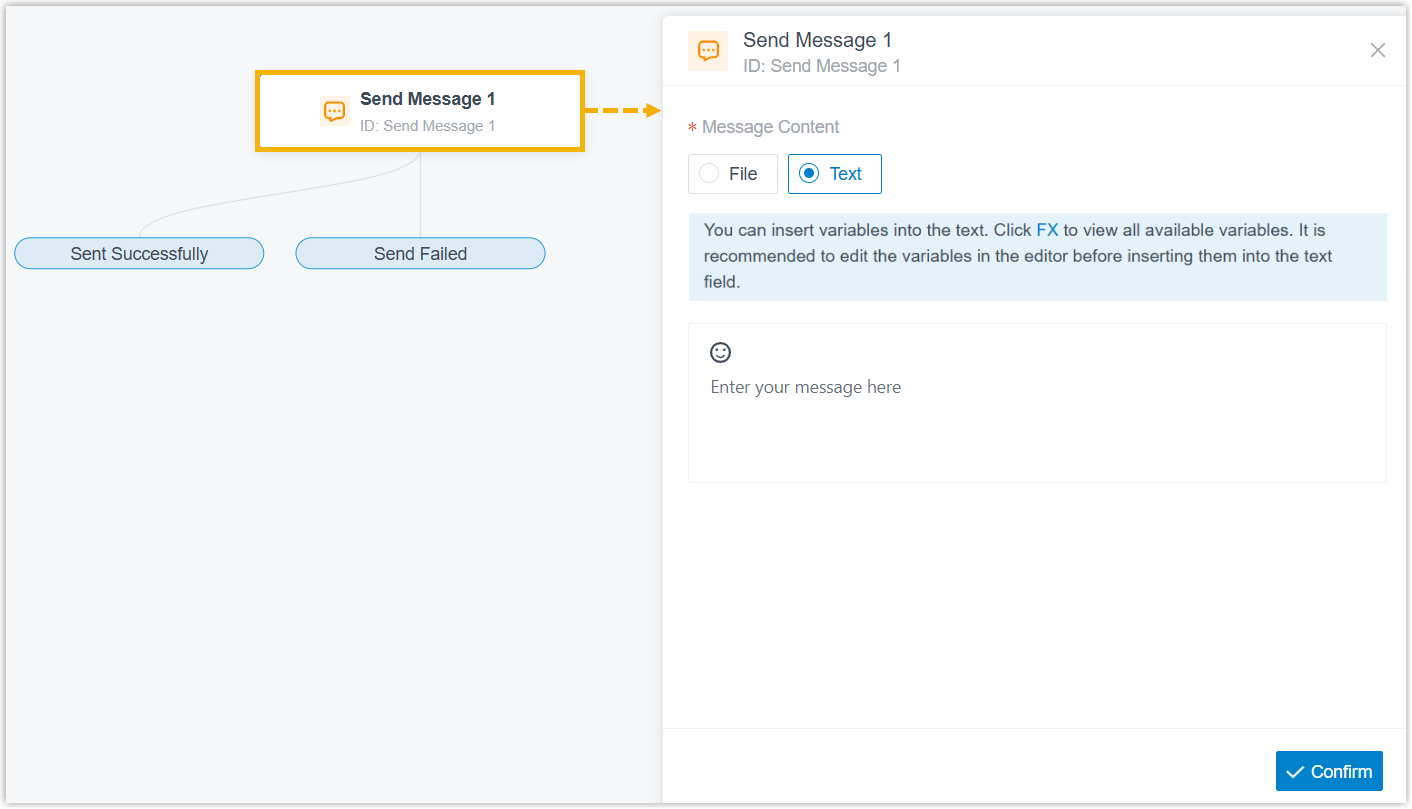Image resolution: width=1412 pixels, height=809 pixels.
Task: Click the FX variables link
Action: point(1047,230)
